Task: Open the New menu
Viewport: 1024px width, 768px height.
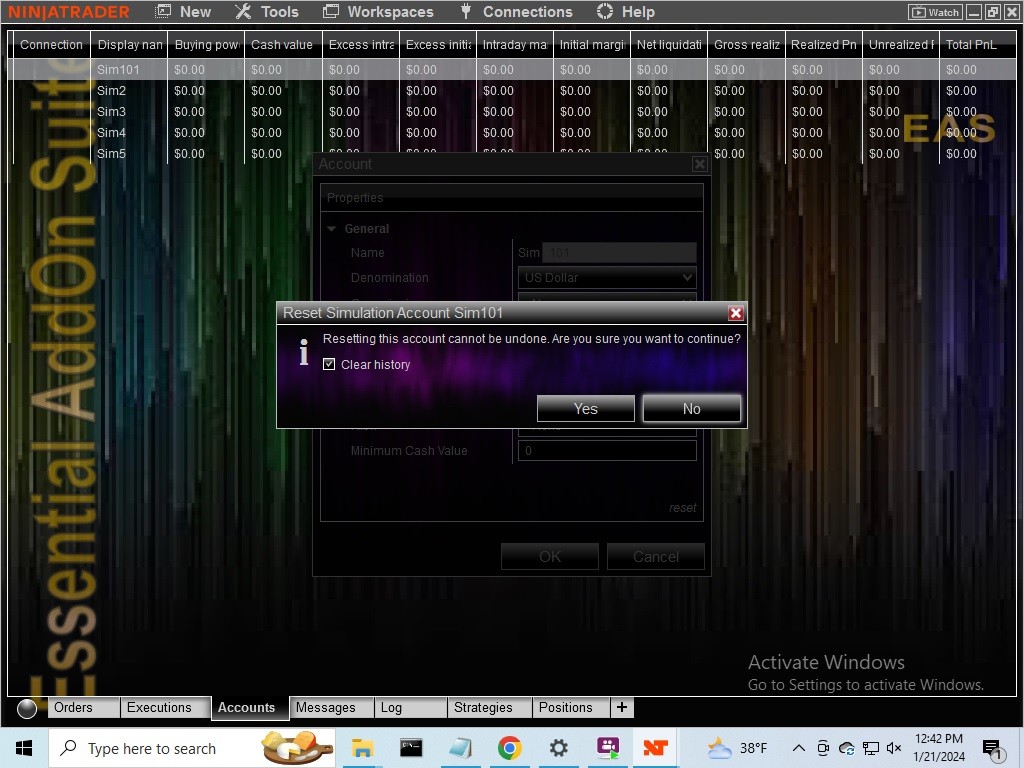Action: coord(184,12)
